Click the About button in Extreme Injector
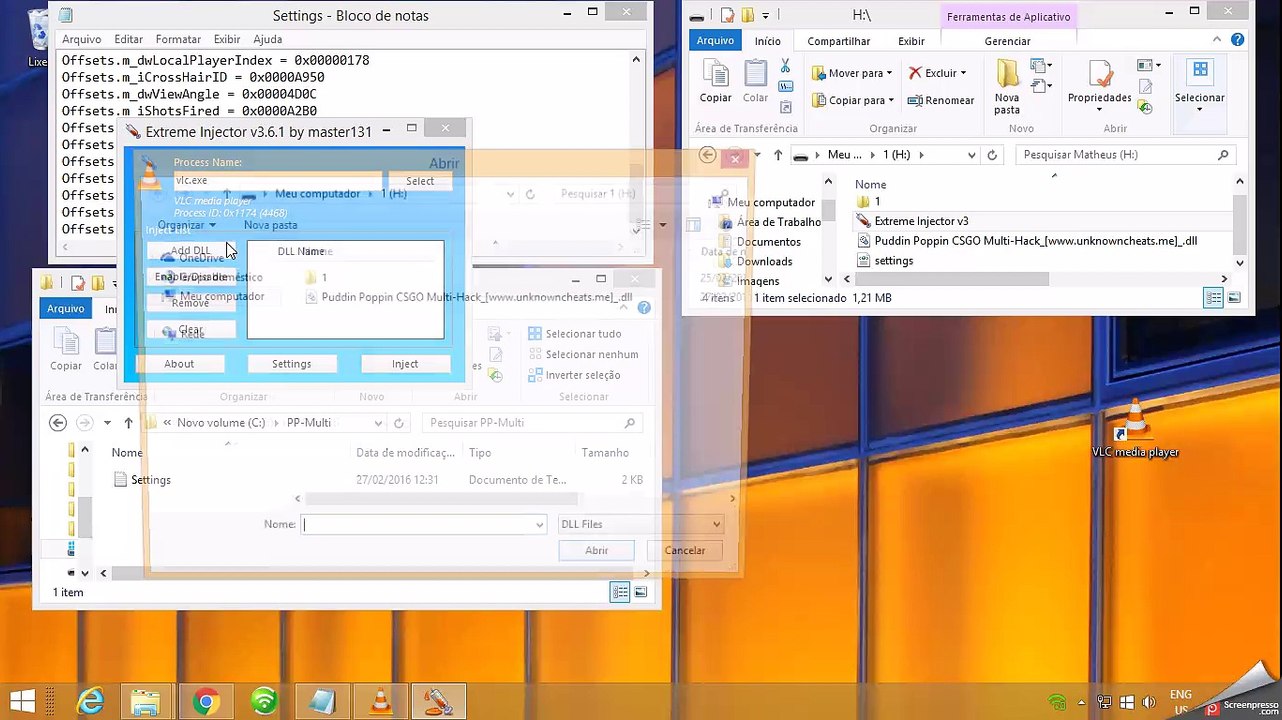 [179, 364]
